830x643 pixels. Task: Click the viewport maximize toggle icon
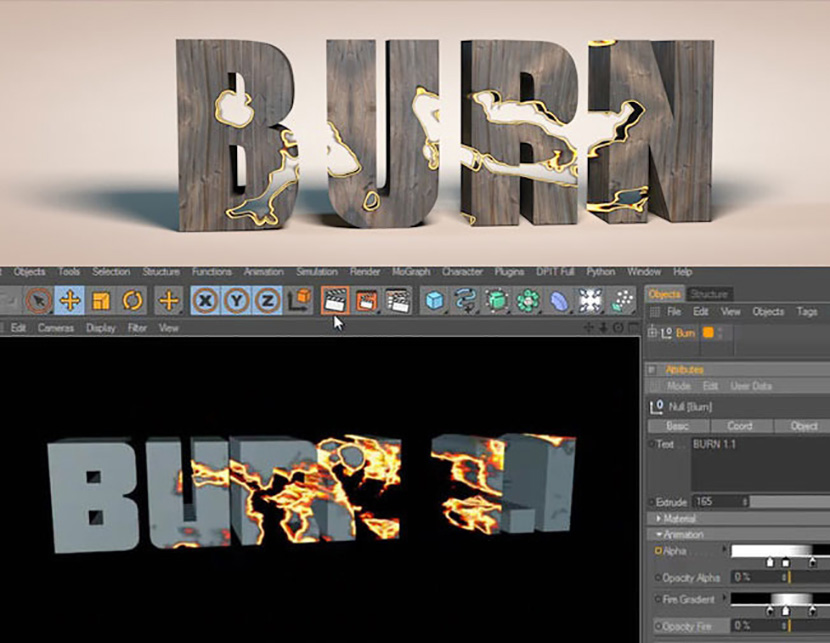(633, 328)
